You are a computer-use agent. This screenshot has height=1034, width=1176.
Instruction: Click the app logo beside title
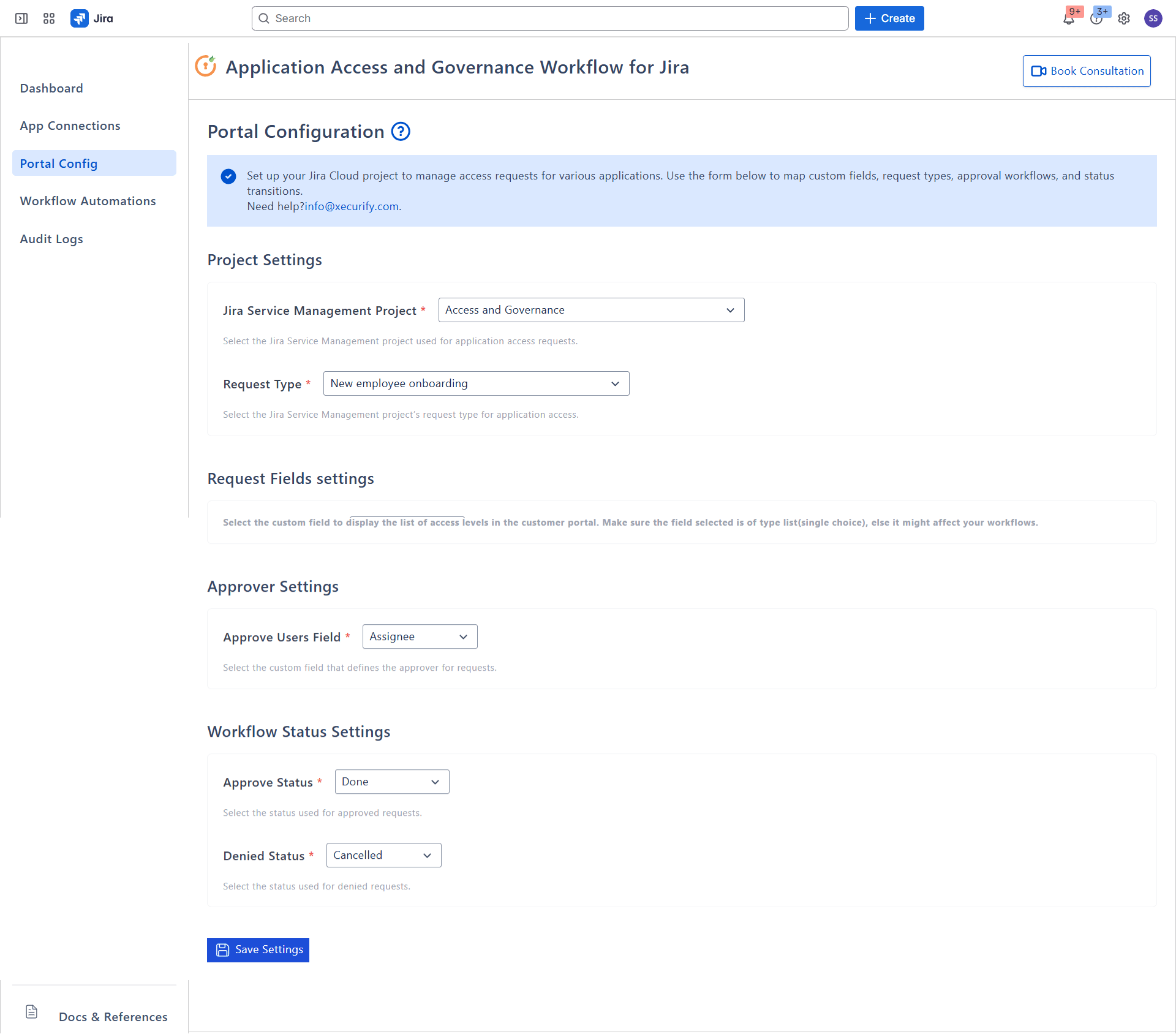[206, 66]
